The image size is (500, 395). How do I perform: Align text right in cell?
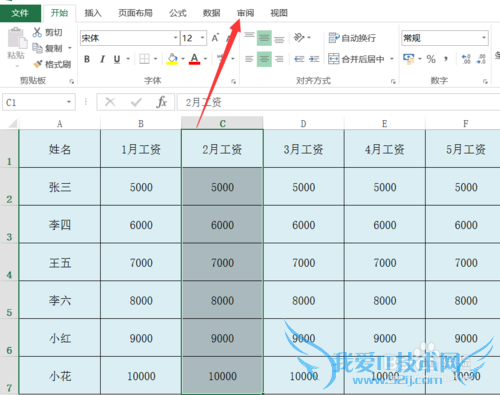click(279, 59)
